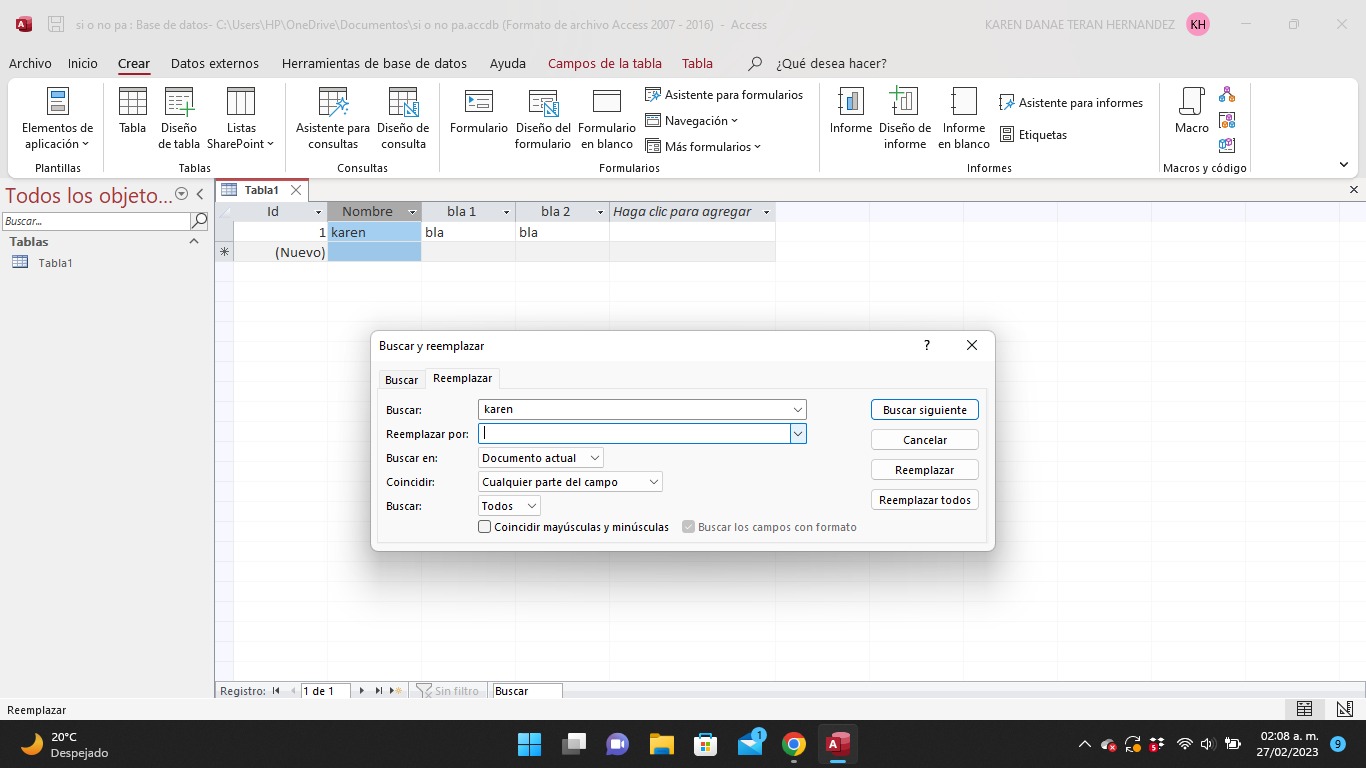This screenshot has height=768, width=1366.
Task: Click new blank record navigator button
Action: click(396, 691)
